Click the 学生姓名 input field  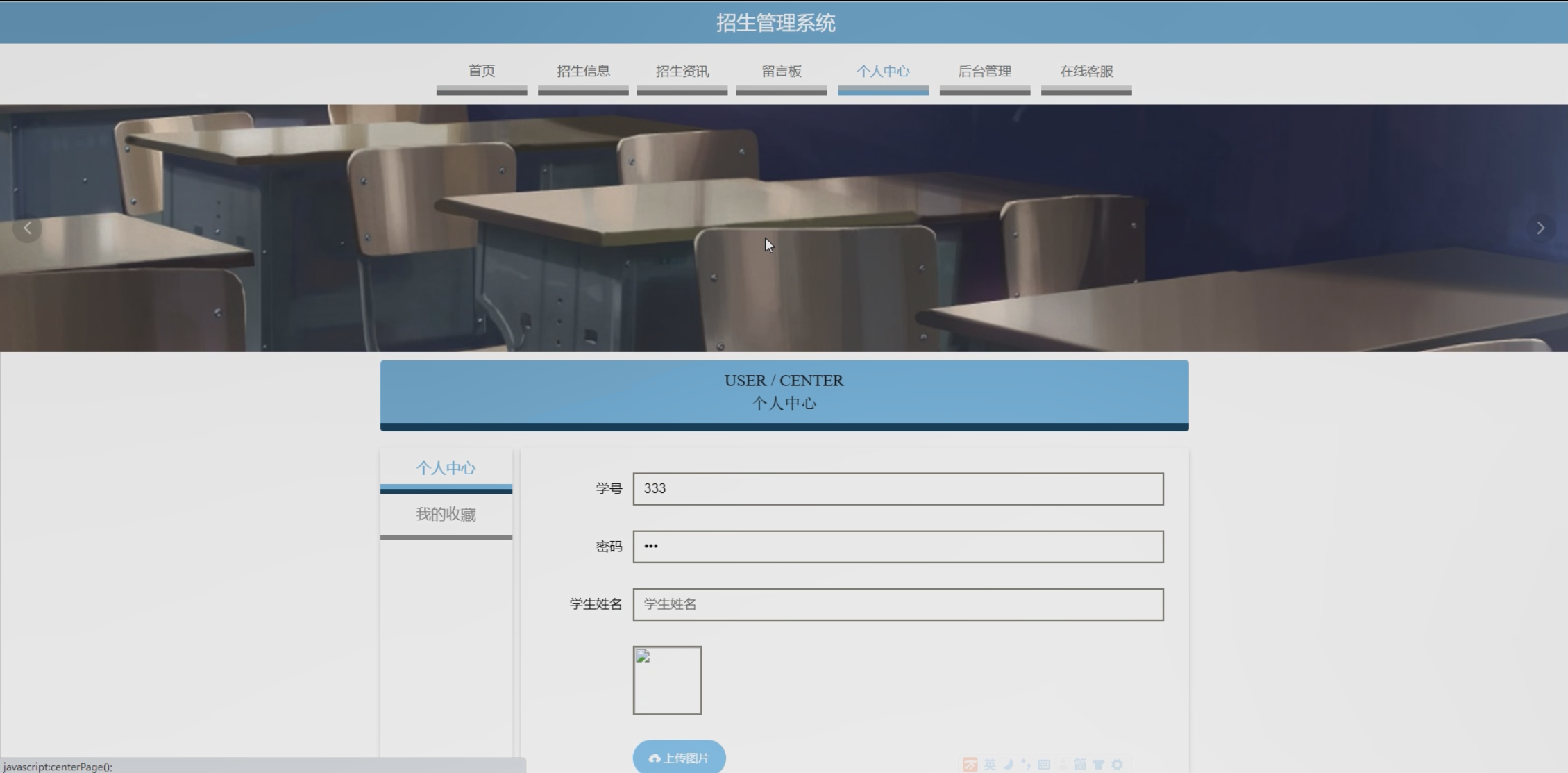[897, 604]
